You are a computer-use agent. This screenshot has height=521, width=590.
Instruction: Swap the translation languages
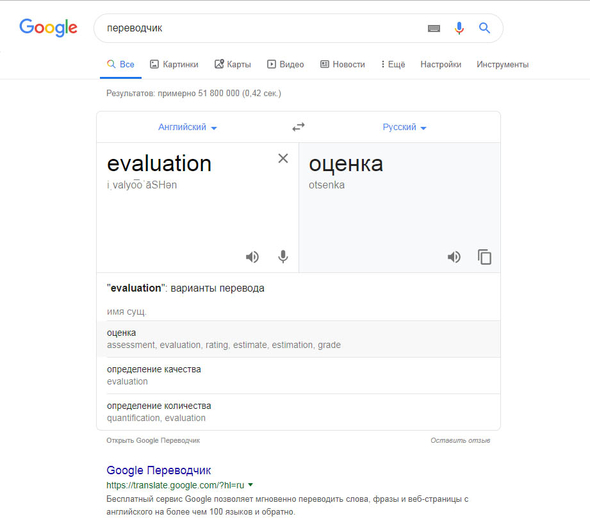[x=298, y=127]
